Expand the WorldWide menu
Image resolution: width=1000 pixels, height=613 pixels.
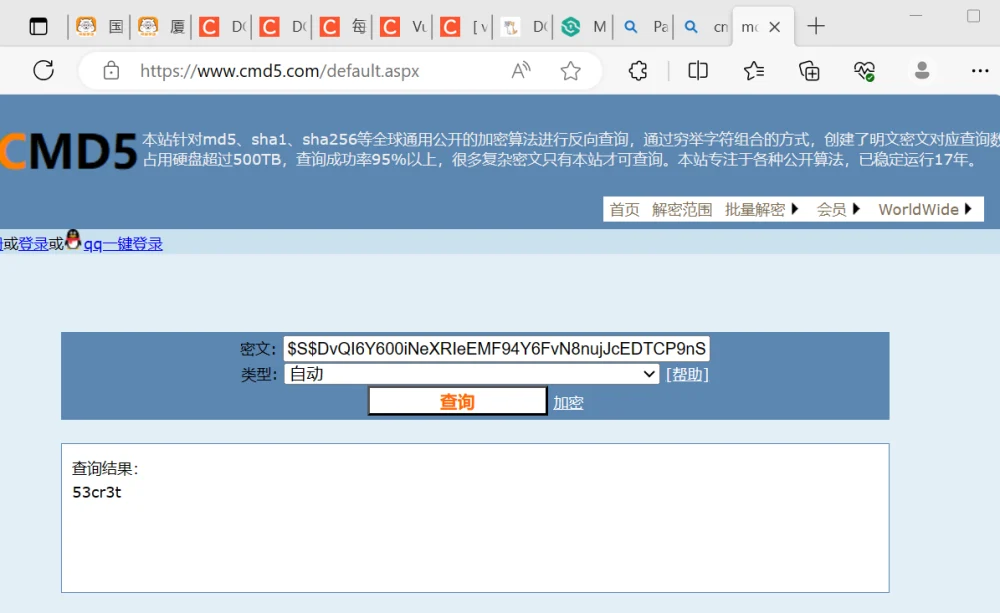pyautogui.click(x=925, y=209)
